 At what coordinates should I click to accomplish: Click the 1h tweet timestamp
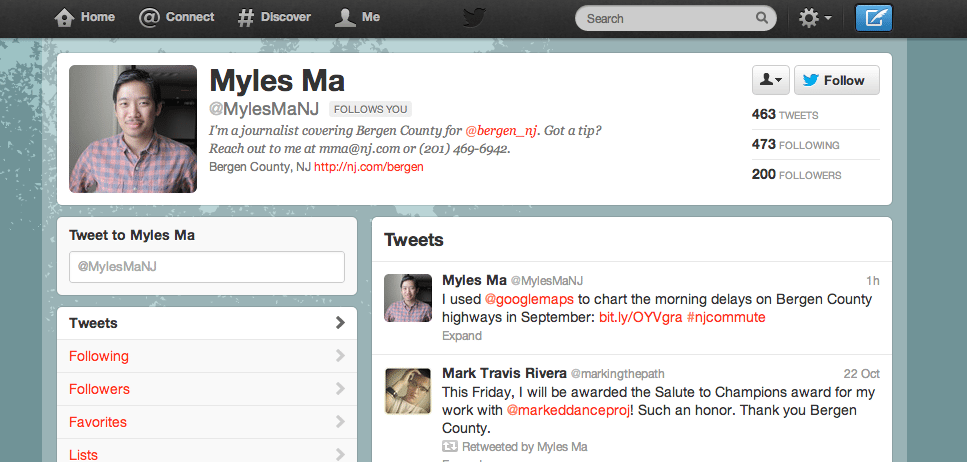coord(873,281)
